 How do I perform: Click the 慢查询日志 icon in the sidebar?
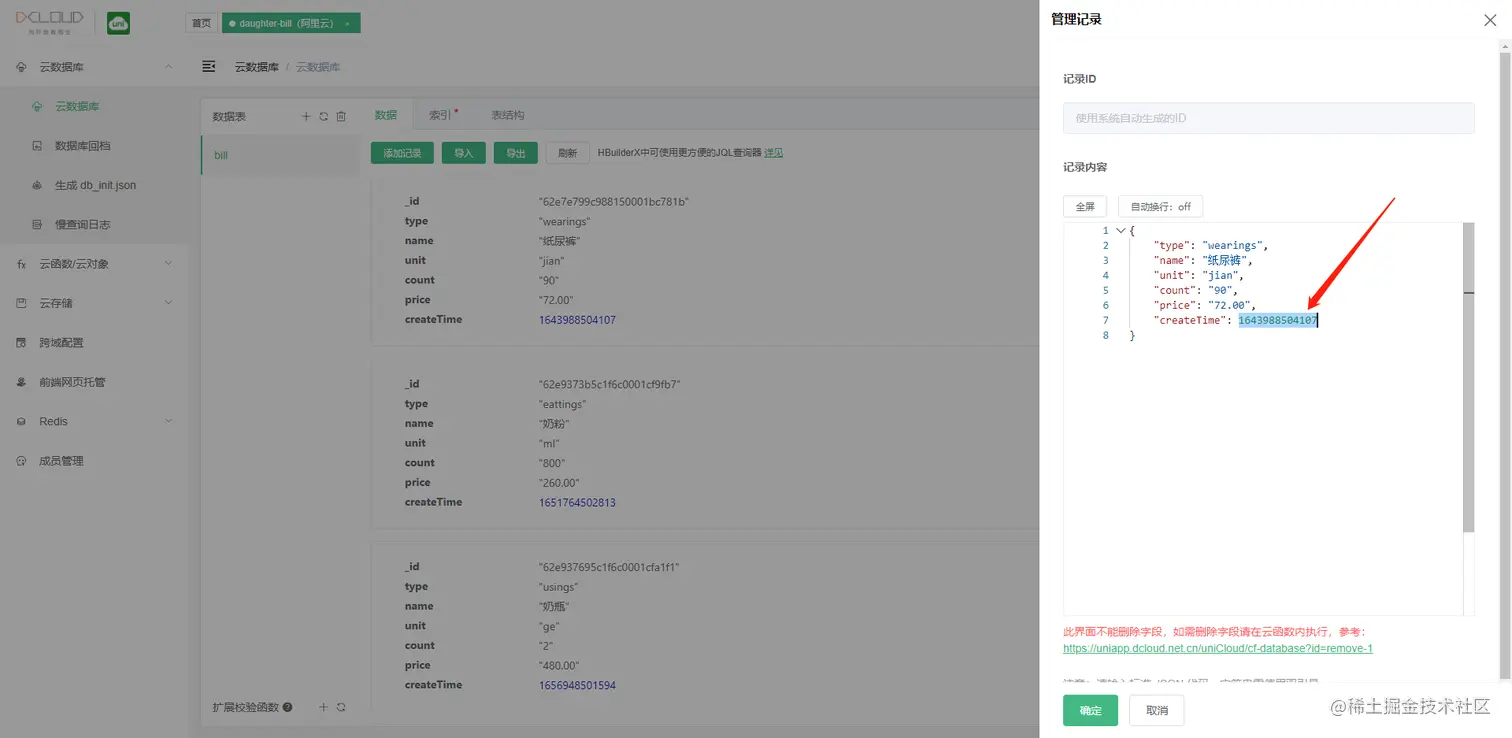[x=37, y=225]
